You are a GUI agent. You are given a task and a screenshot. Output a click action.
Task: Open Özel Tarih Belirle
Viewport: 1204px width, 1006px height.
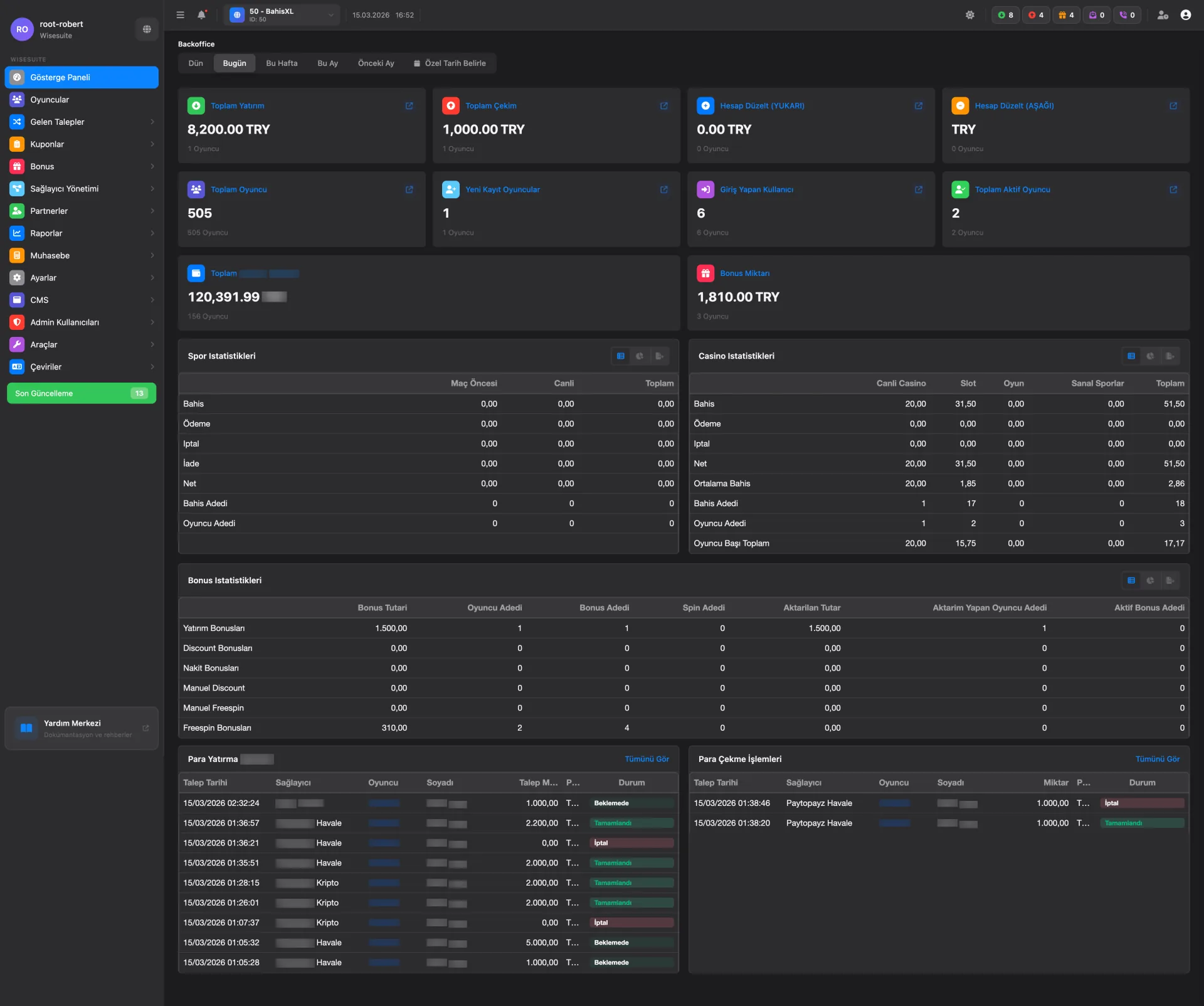point(450,63)
